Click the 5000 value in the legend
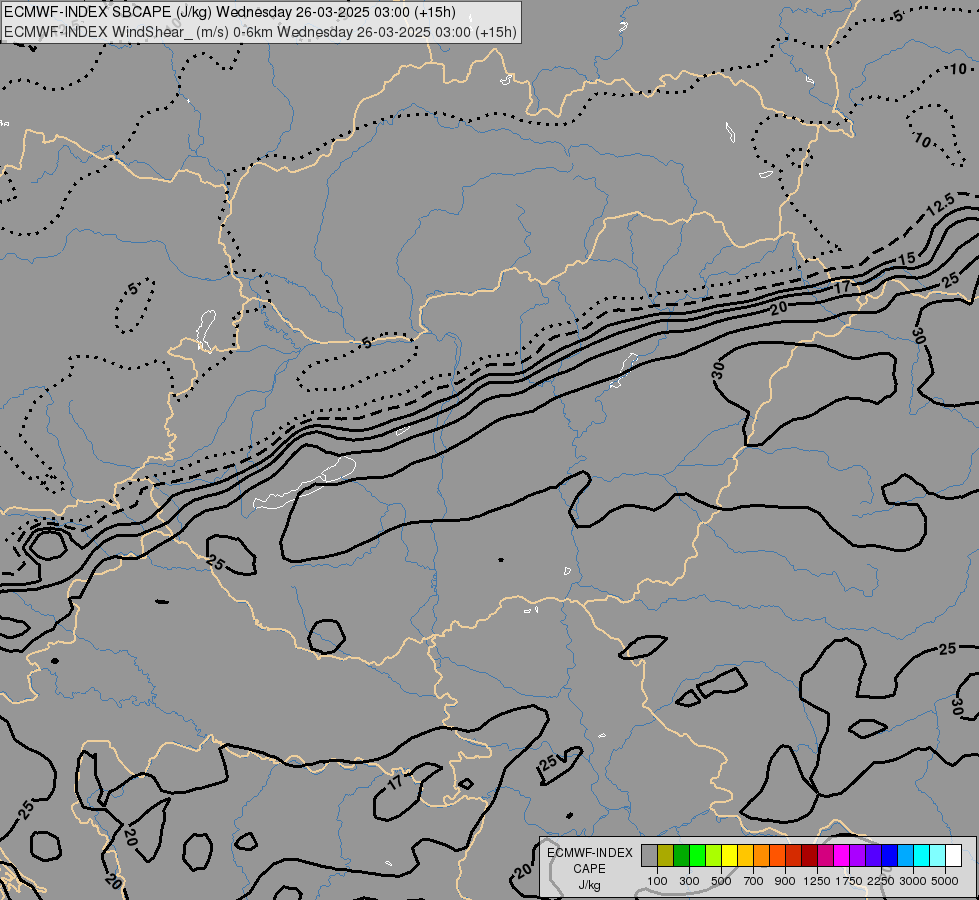This screenshot has width=979, height=900. [945, 881]
